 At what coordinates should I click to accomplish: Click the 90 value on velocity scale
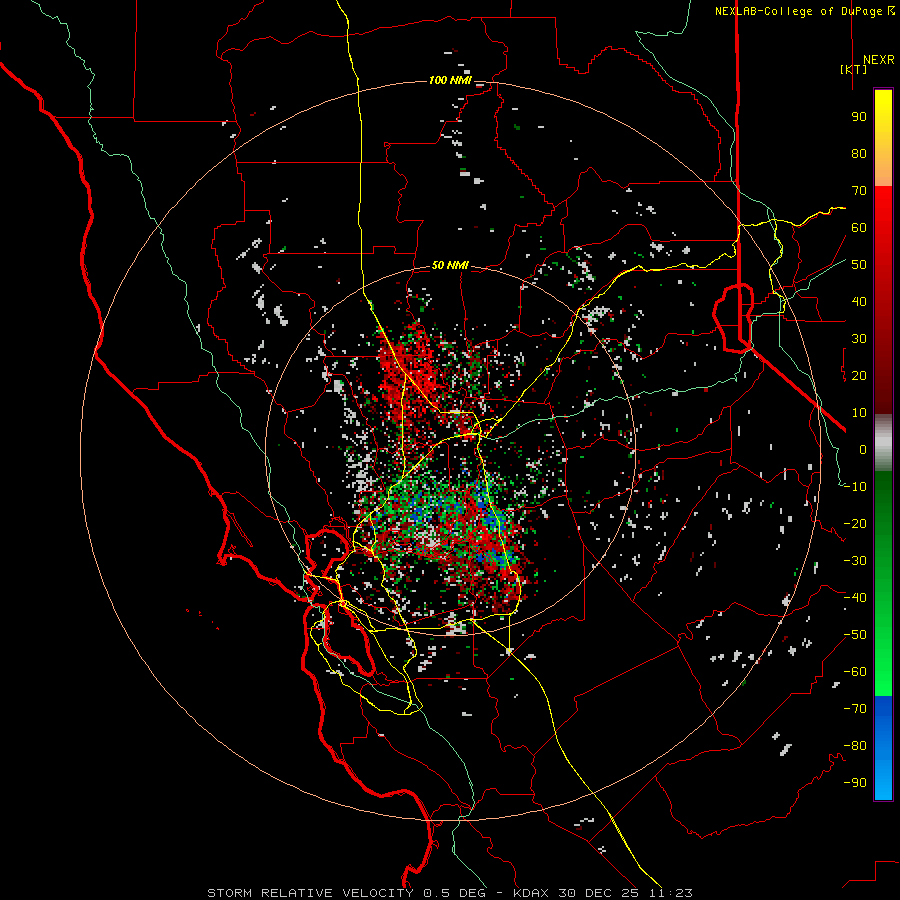[x=859, y=117]
